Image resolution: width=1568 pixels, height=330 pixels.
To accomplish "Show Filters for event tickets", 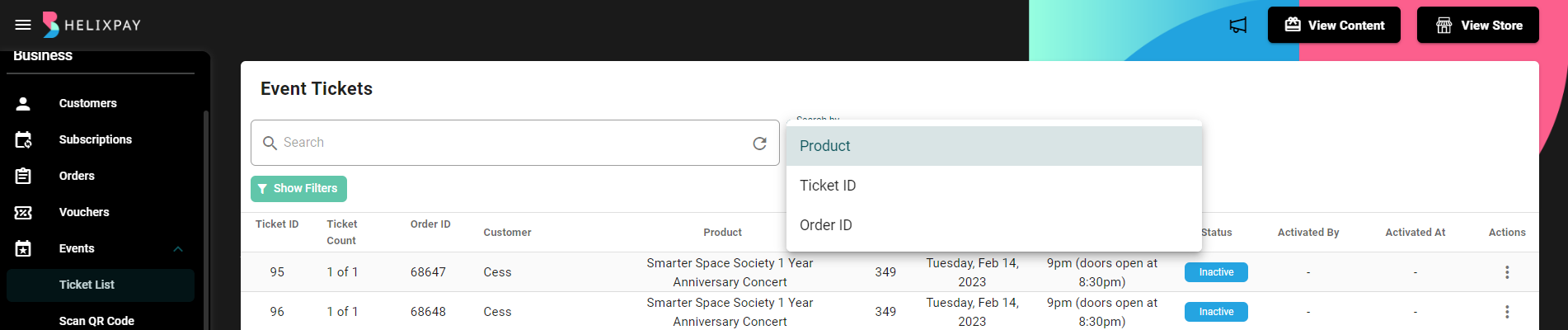I will click(298, 189).
